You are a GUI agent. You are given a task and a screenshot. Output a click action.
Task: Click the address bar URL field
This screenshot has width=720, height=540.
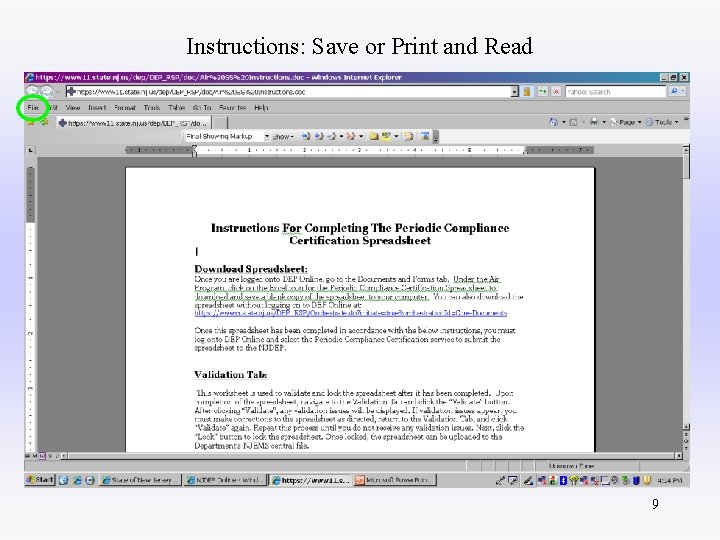(288, 92)
